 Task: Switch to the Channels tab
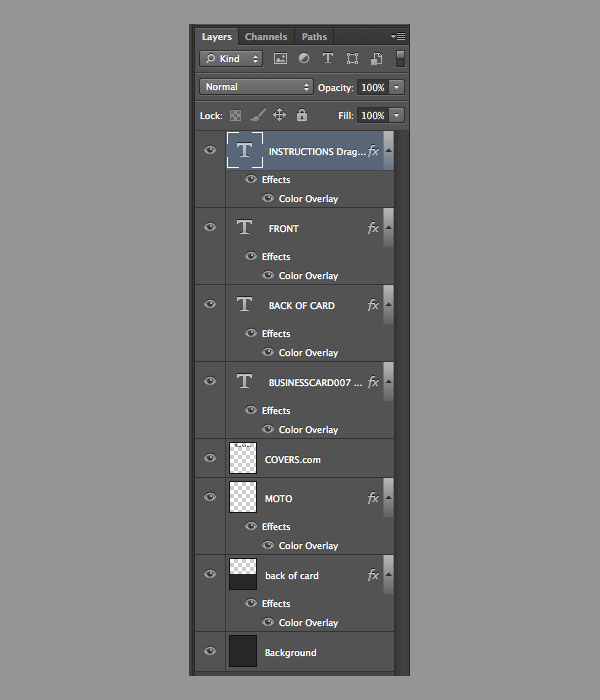[x=266, y=37]
